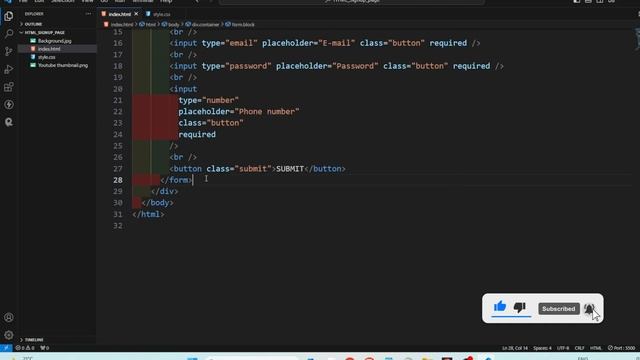Open the Selection menu

click(x=62, y=1)
